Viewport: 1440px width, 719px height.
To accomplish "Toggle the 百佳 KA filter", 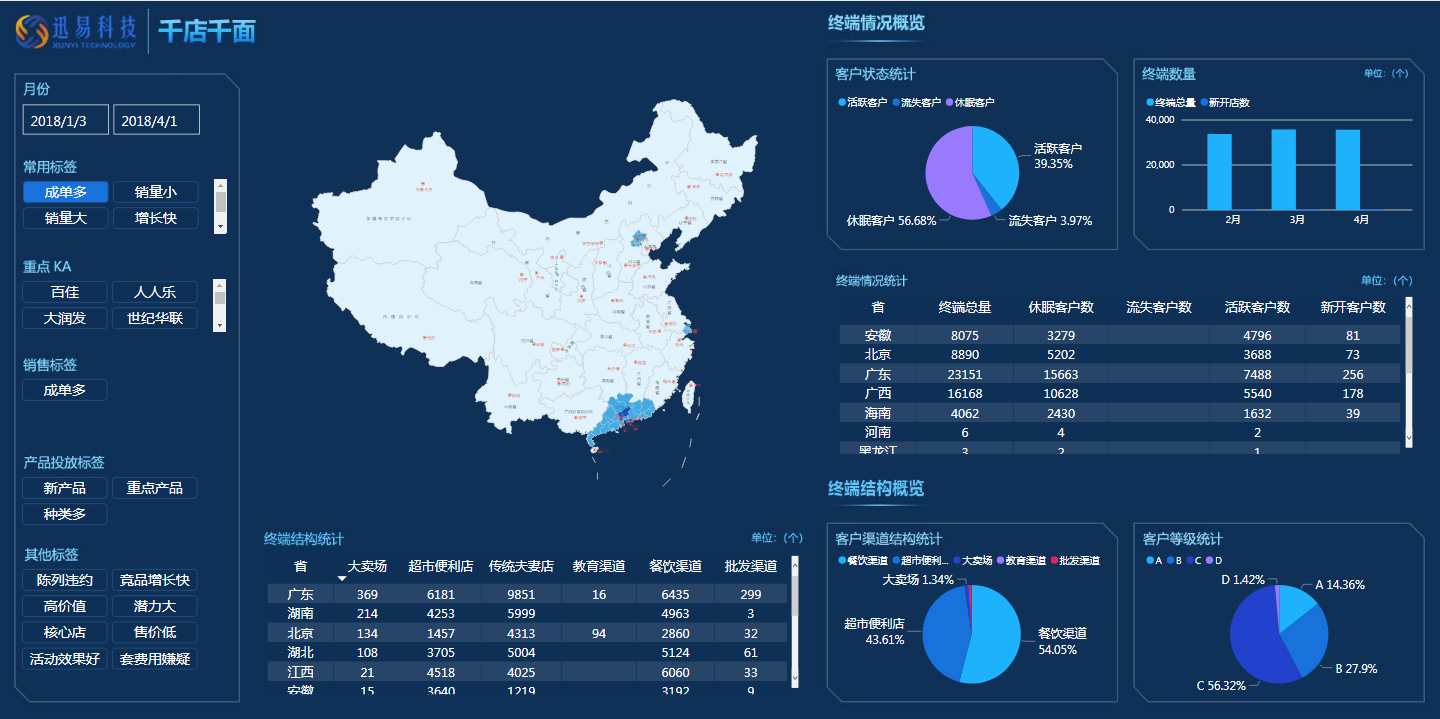I will [65, 292].
